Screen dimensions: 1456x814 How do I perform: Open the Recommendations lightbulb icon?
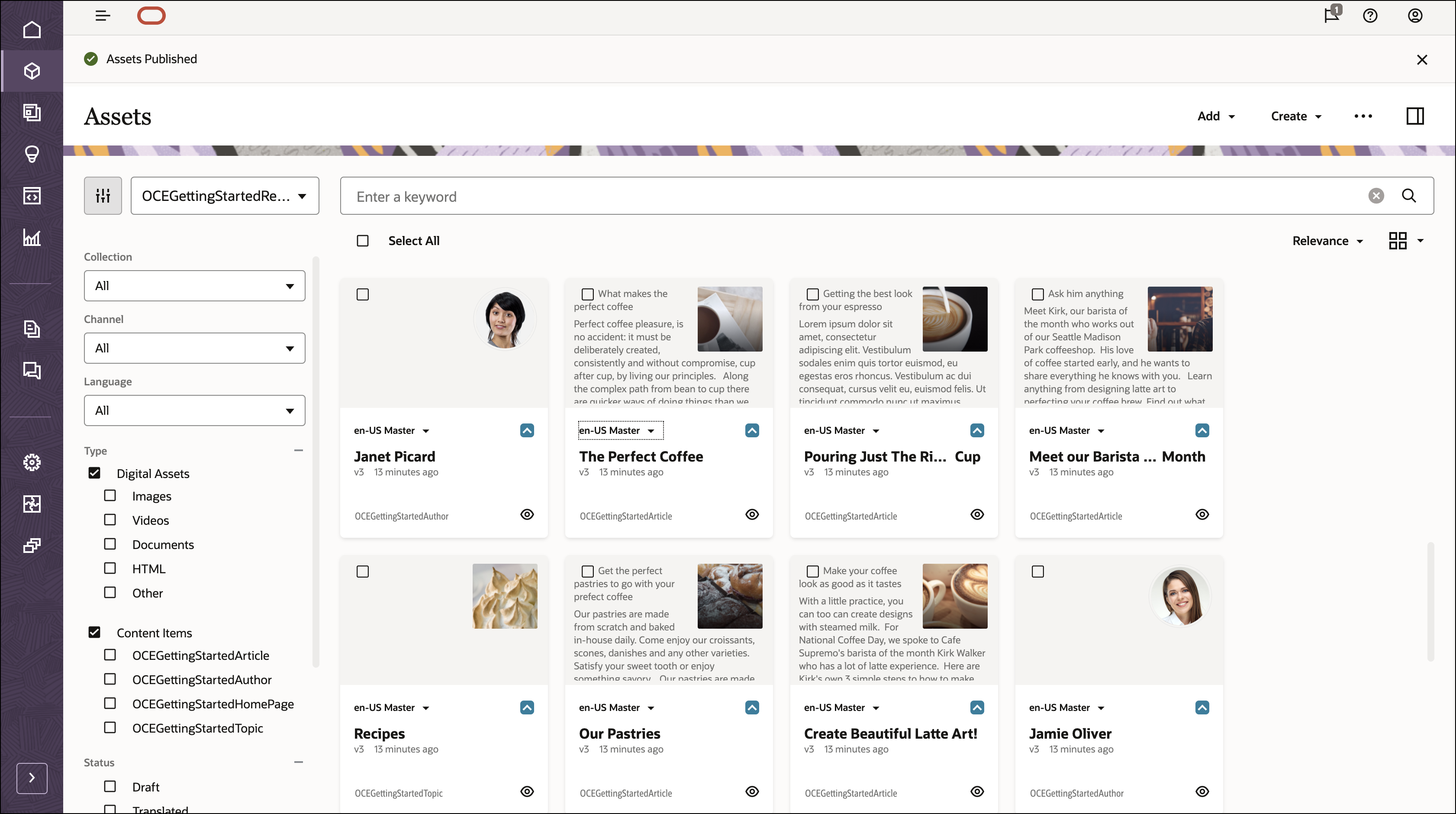32,154
